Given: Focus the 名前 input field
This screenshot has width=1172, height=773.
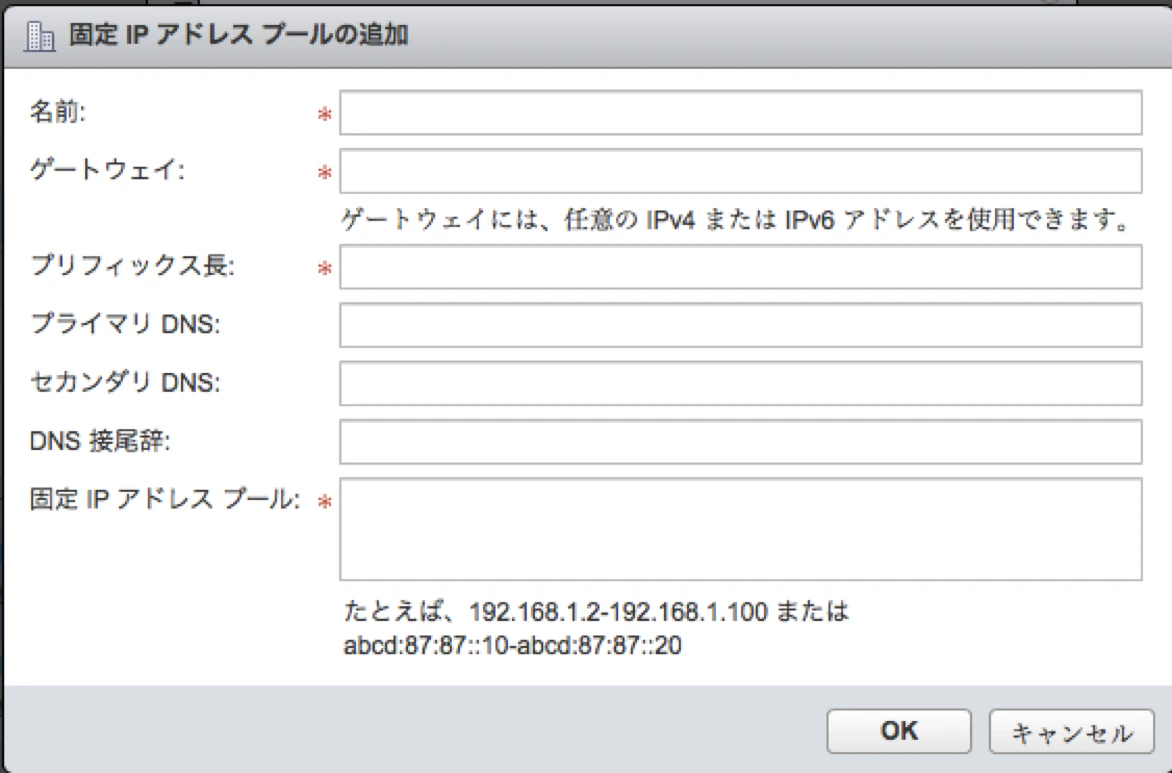Looking at the screenshot, I should point(741,113).
